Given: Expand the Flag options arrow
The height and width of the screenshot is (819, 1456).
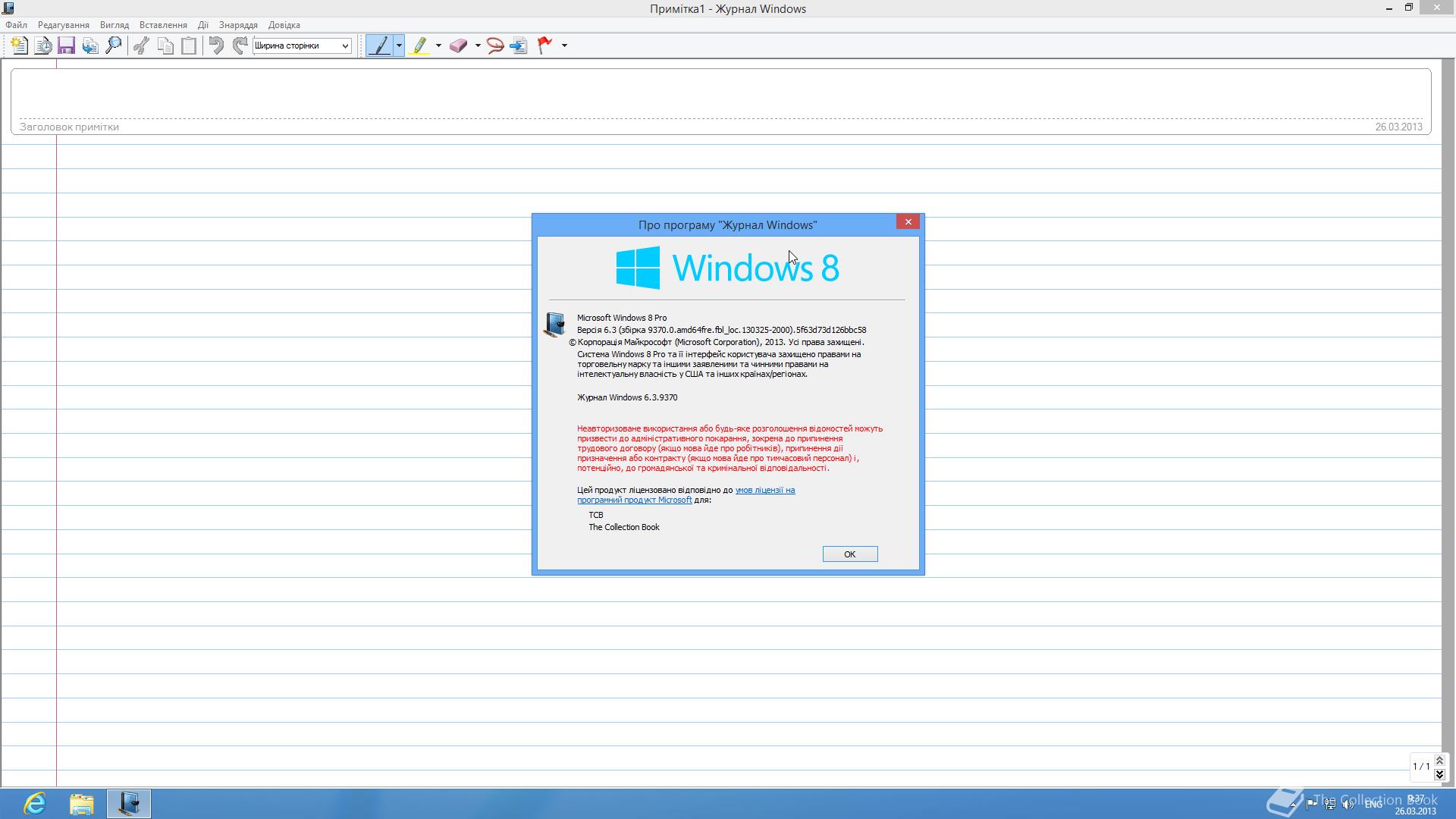Looking at the screenshot, I should [x=564, y=45].
